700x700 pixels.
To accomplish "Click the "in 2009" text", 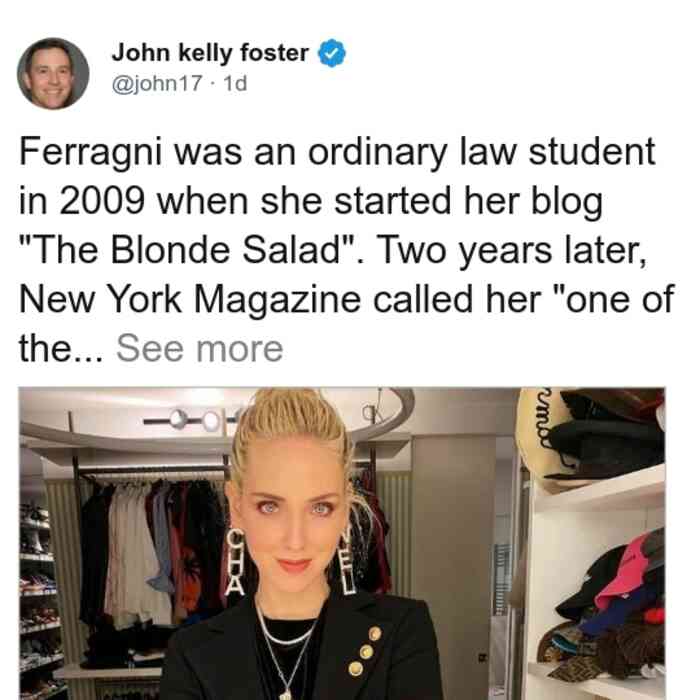I will [82, 201].
